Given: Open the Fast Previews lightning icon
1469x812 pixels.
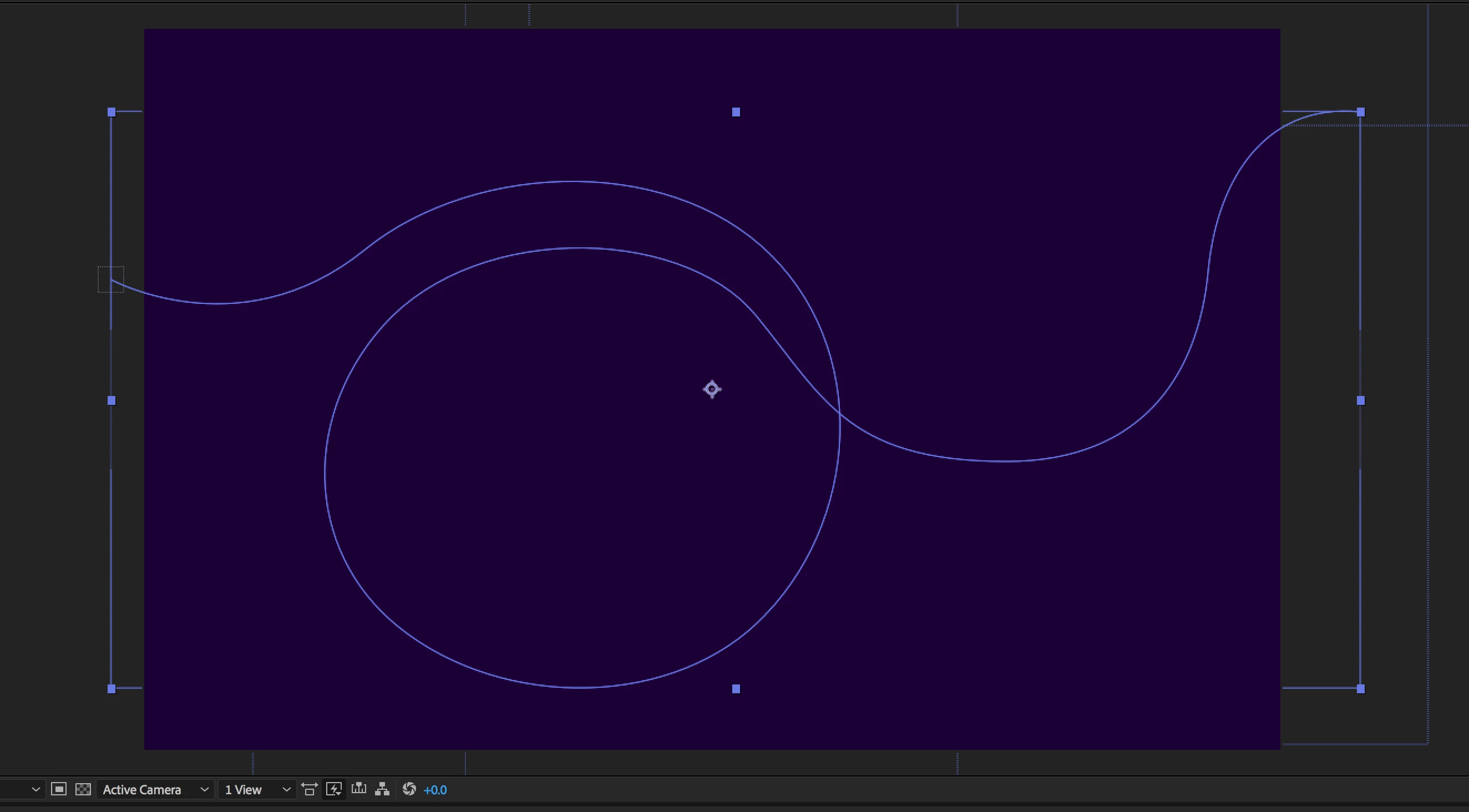Looking at the screenshot, I should (x=334, y=789).
